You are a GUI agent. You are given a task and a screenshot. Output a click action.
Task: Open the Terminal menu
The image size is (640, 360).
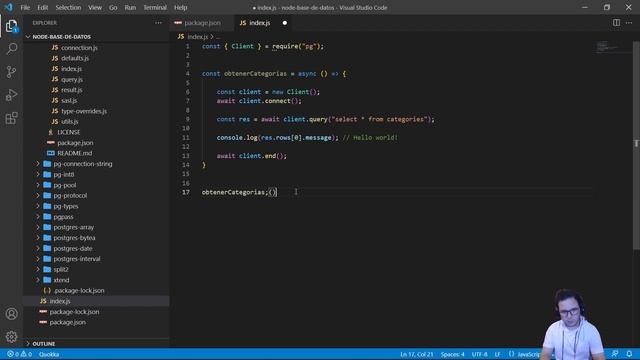pyautogui.click(x=155, y=7)
